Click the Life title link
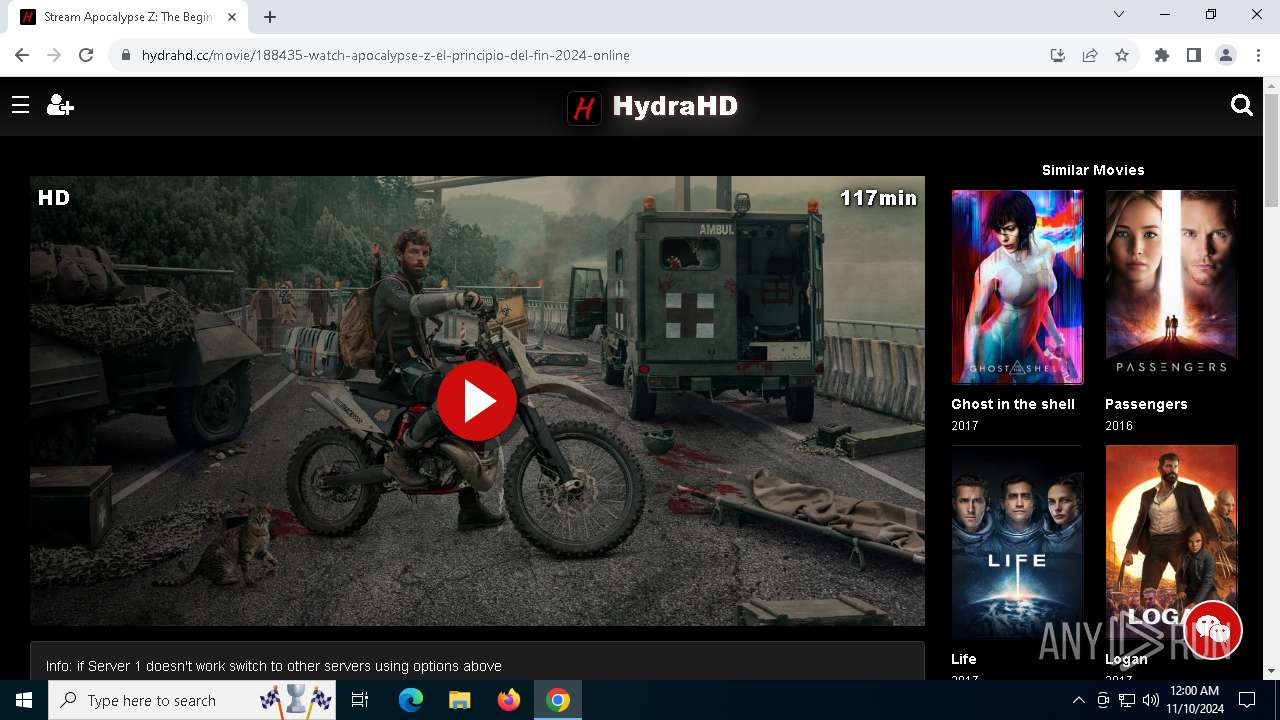The image size is (1280, 720). [964, 659]
